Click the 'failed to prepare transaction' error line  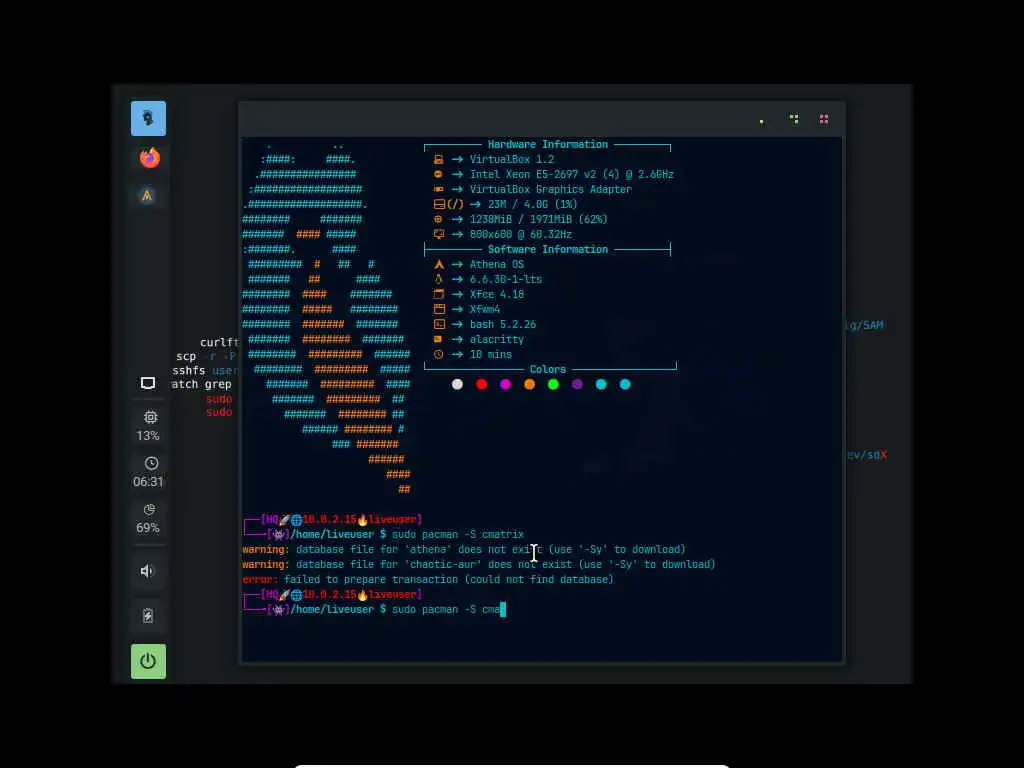pyautogui.click(x=428, y=579)
